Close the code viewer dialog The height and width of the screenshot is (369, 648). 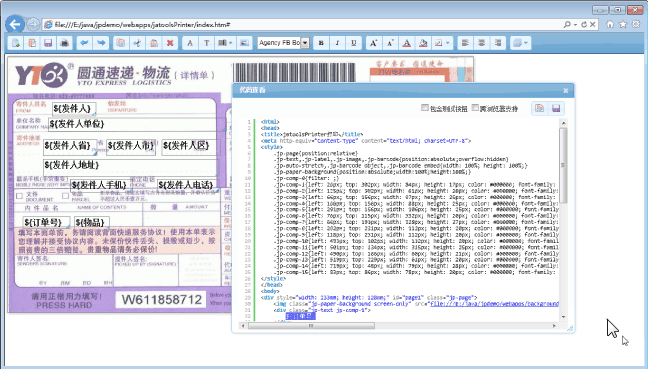[566, 90]
